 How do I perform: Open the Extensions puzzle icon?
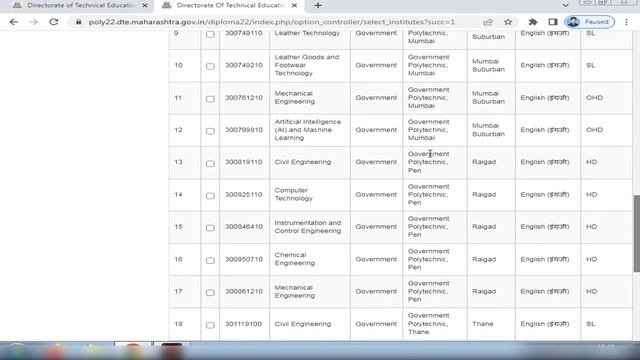click(x=533, y=22)
